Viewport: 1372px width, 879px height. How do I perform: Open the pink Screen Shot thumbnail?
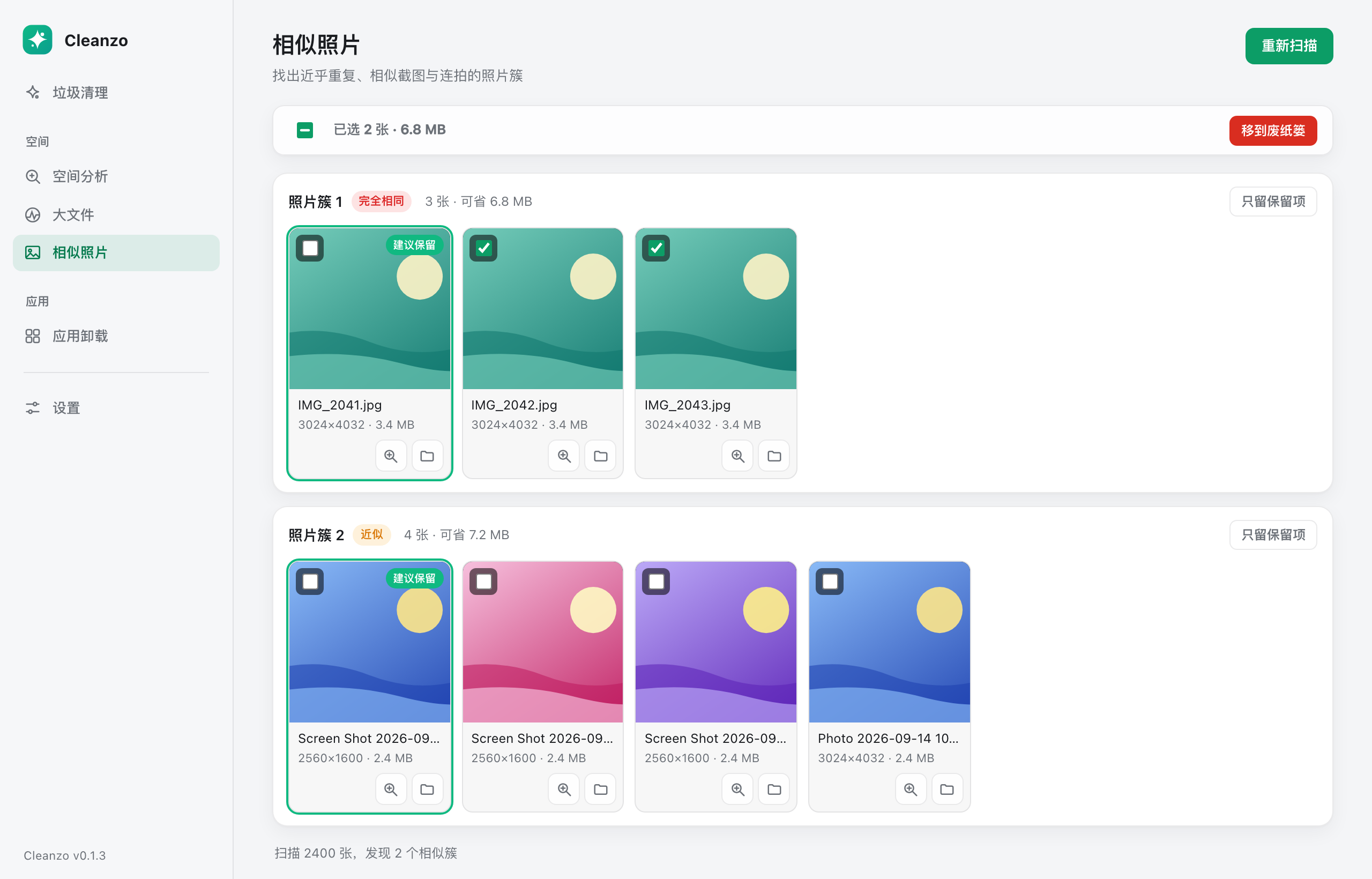(543, 642)
